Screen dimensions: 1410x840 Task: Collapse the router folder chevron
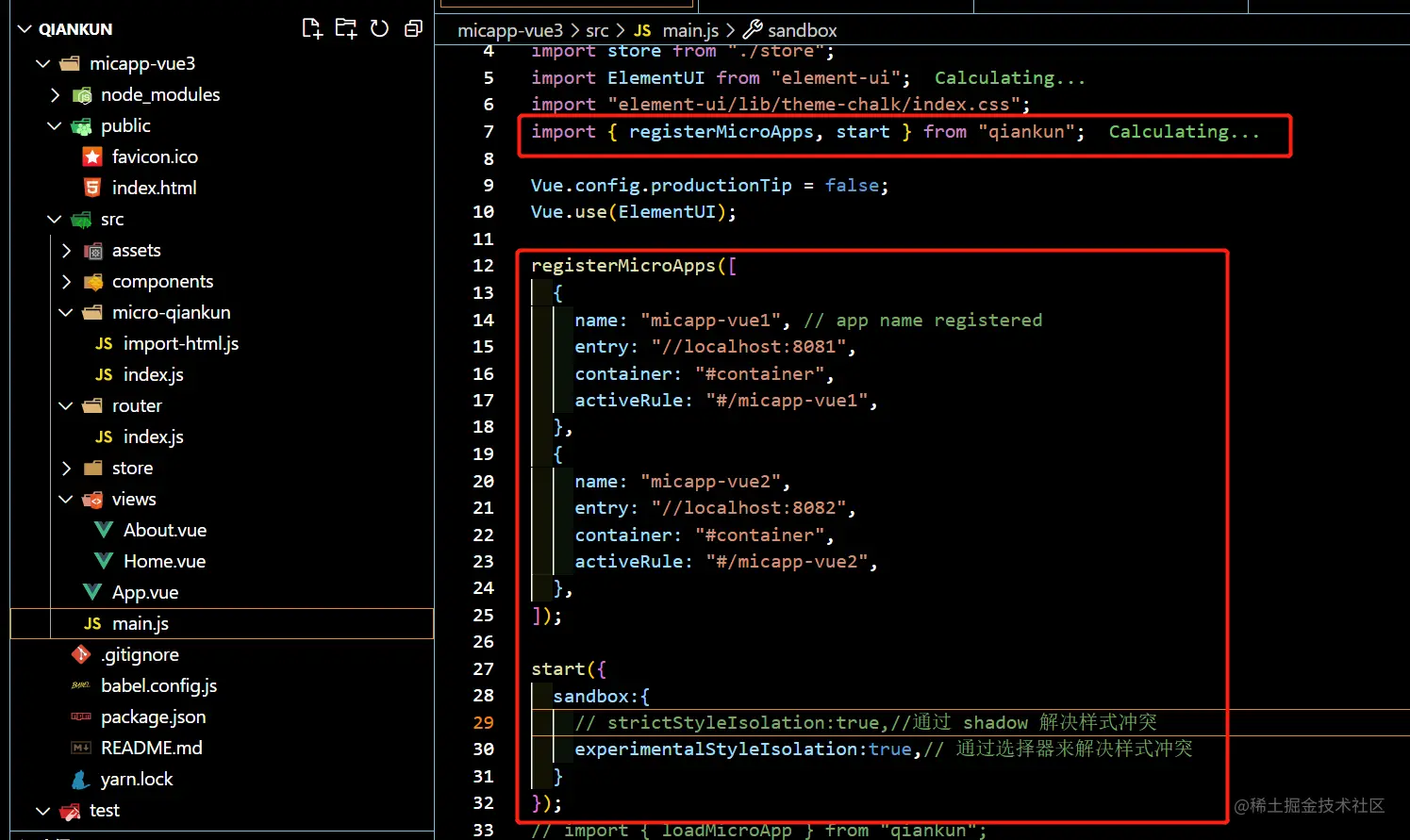[66, 405]
